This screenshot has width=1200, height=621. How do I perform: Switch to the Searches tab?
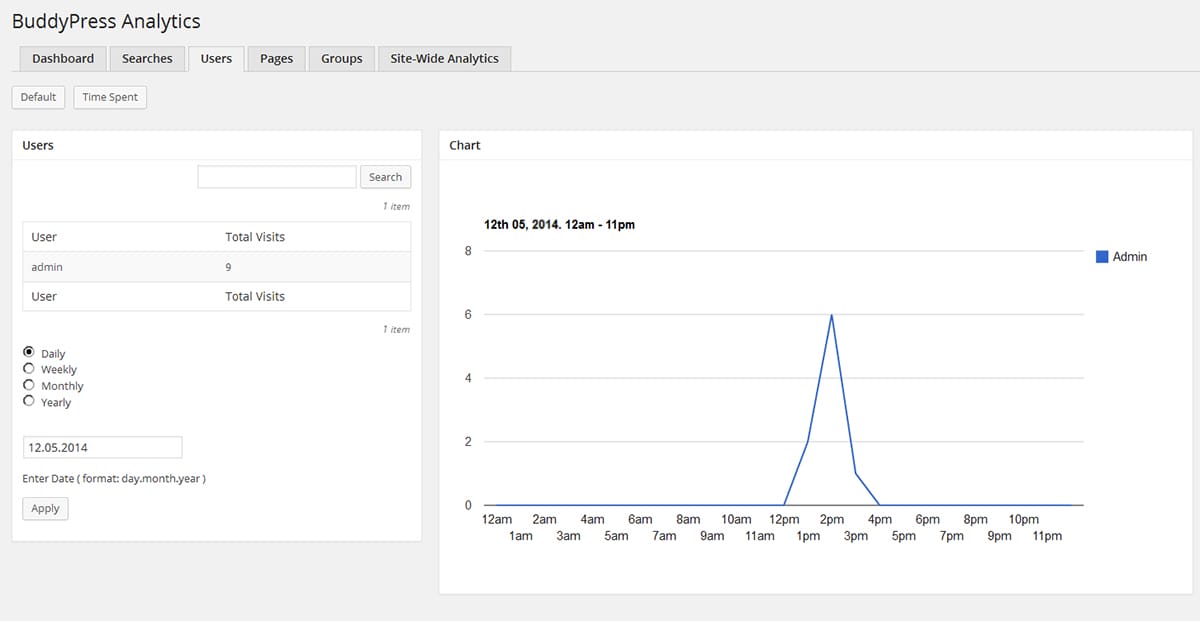pyautogui.click(x=147, y=59)
